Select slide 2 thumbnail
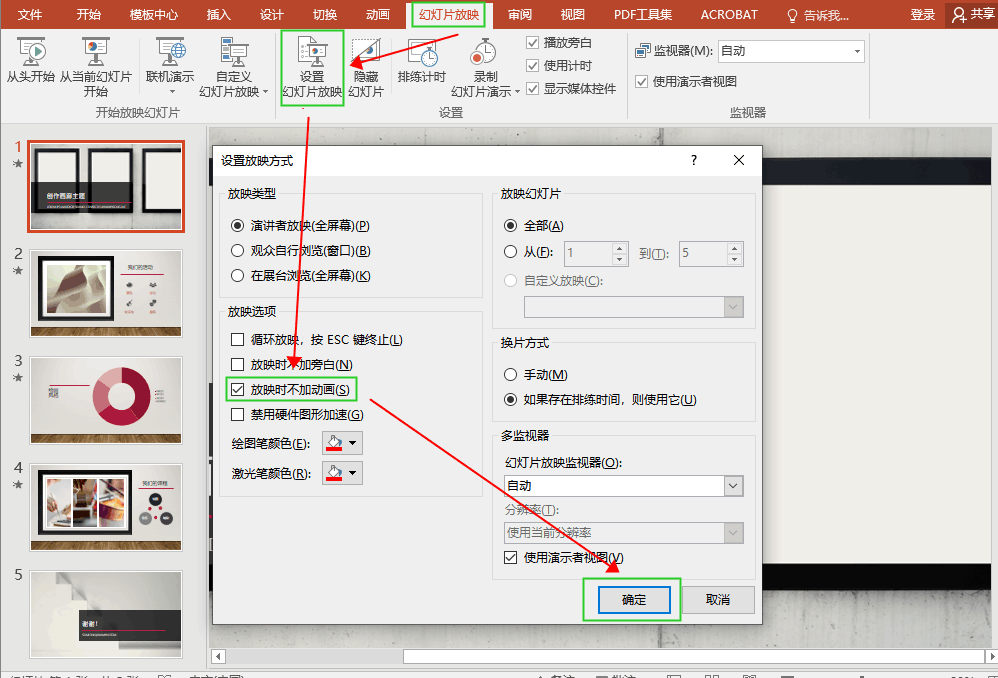The width and height of the screenshot is (998, 678). tap(106, 293)
